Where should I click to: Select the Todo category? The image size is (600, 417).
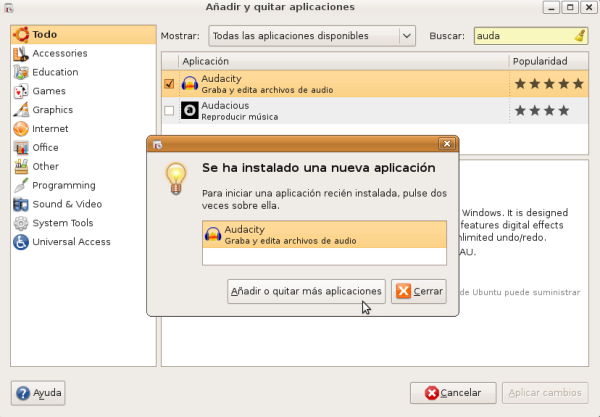point(44,35)
